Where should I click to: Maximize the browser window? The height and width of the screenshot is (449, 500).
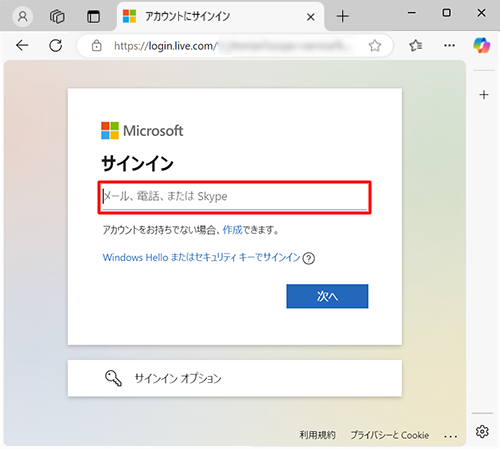pyautogui.click(x=446, y=13)
